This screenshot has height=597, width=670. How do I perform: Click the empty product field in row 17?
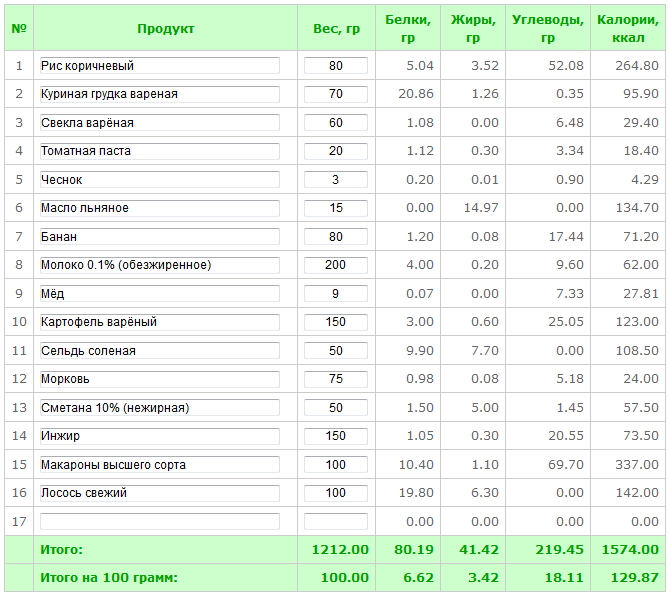tap(160, 521)
